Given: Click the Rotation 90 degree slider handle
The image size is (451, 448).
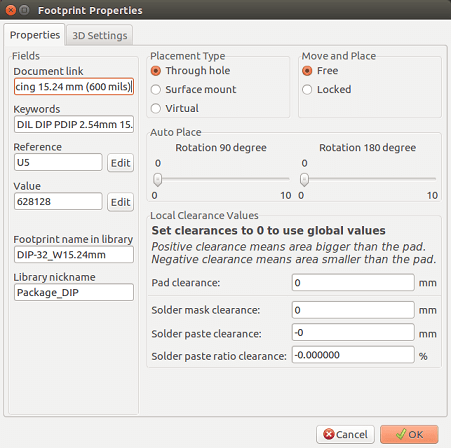Looking at the screenshot, I should point(157,179).
